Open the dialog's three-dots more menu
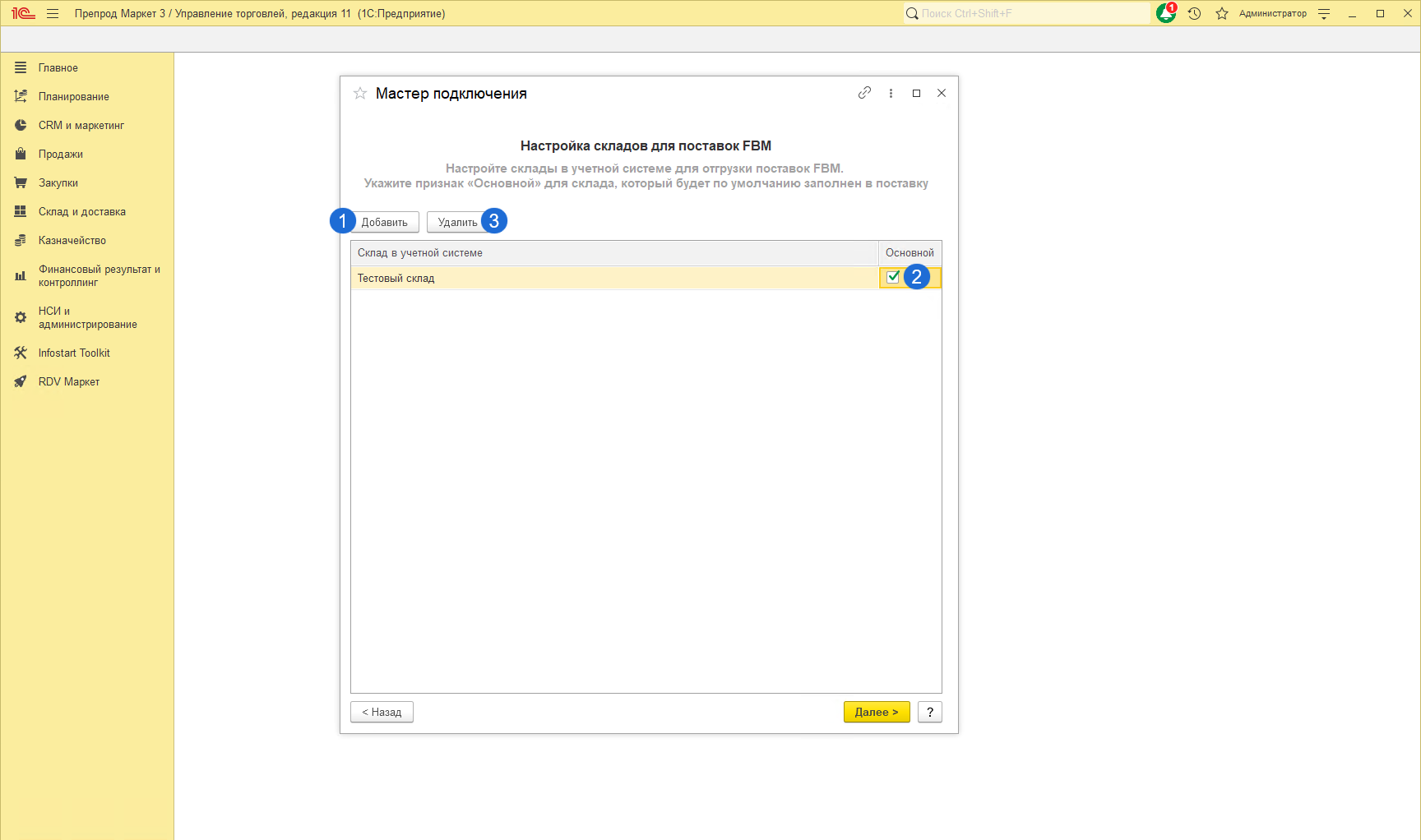 coord(891,93)
